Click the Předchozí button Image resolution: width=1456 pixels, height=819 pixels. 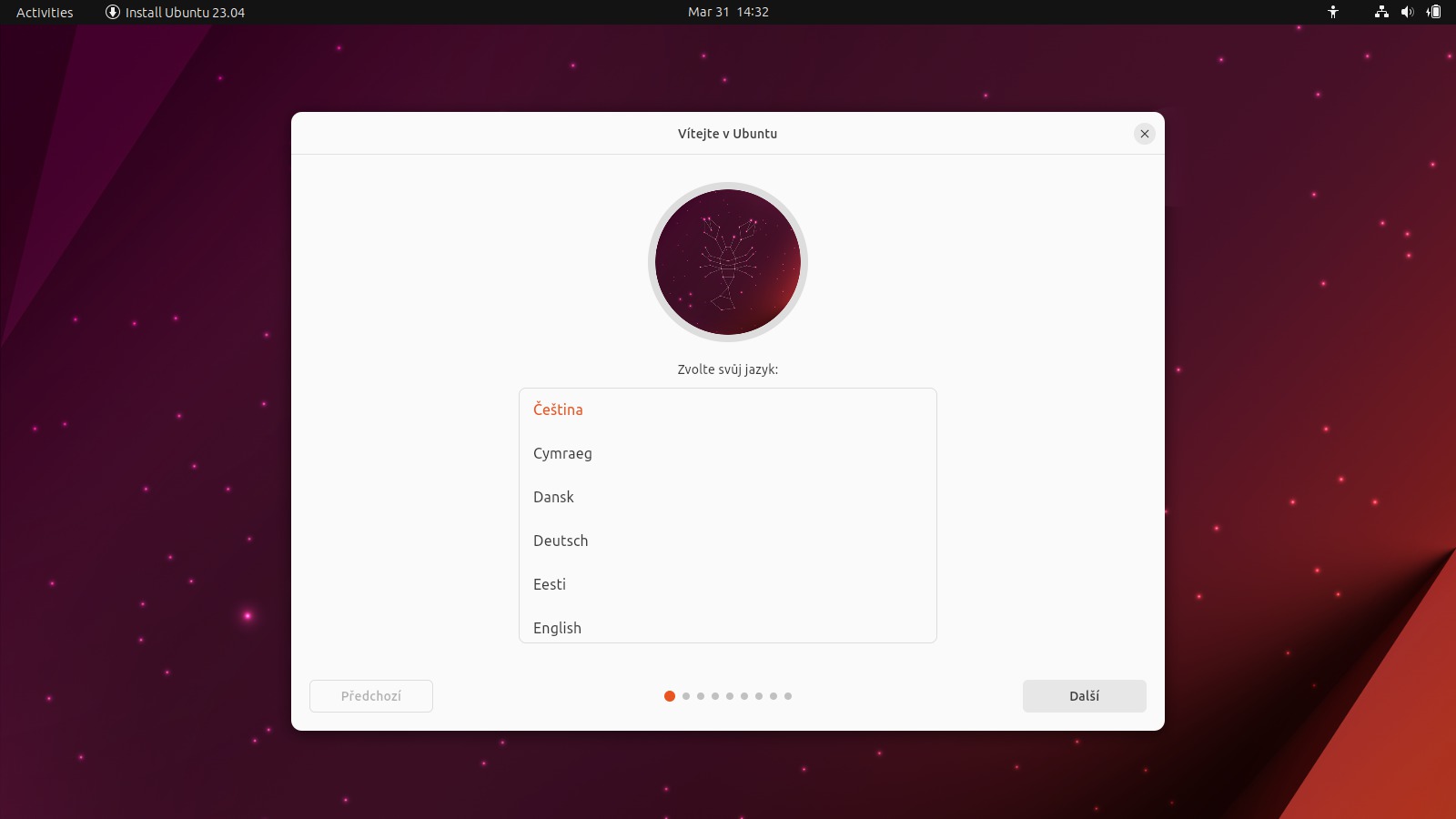tap(371, 696)
